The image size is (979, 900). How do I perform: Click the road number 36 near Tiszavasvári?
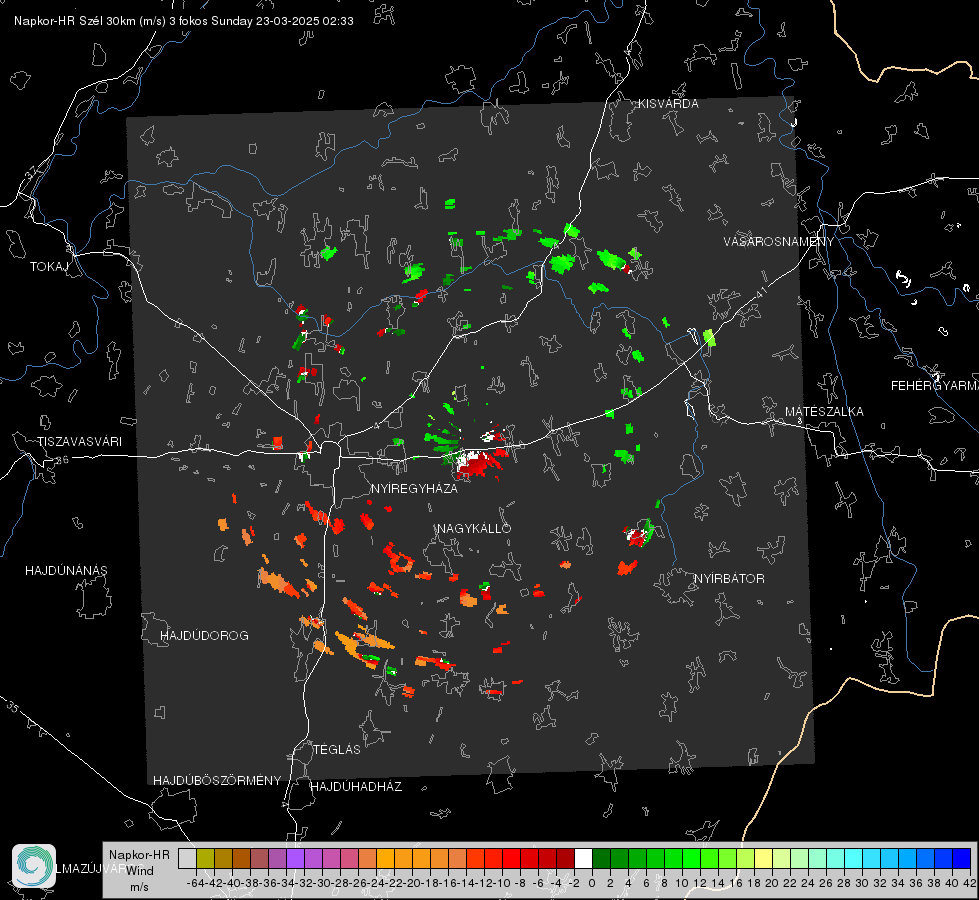(62, 460)
